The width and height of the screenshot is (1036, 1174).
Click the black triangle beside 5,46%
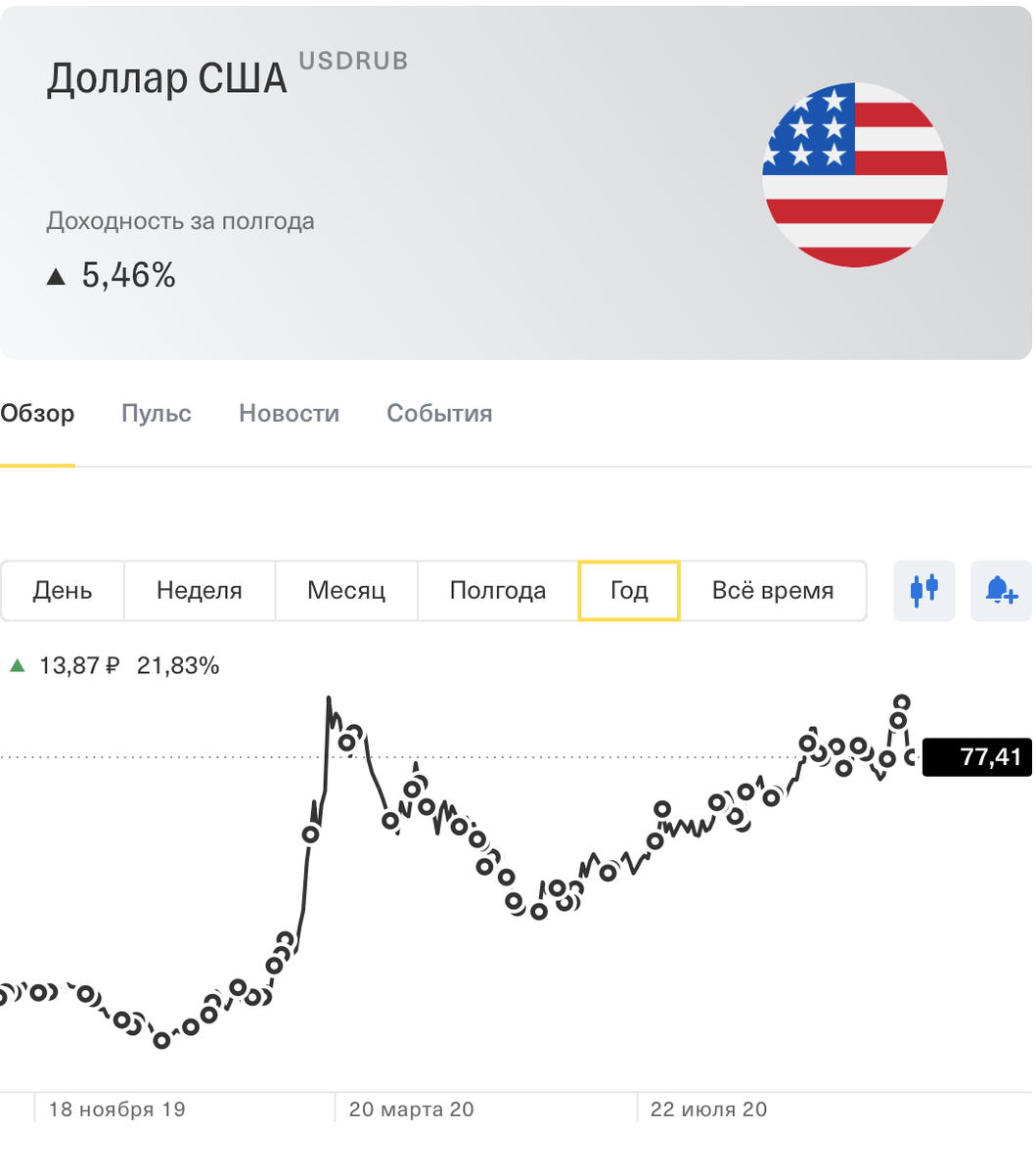tap(56, 277)
